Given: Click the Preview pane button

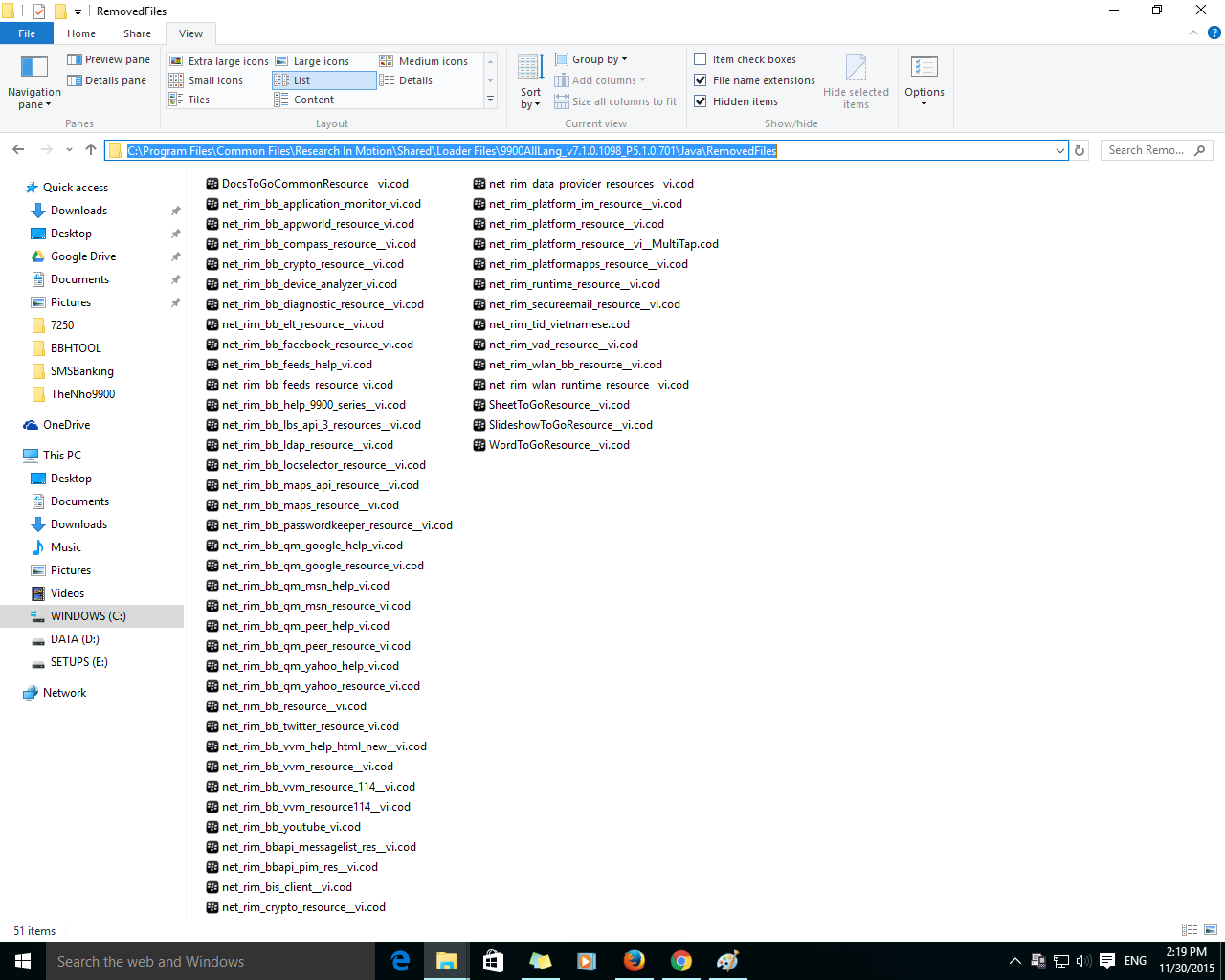Looking at the screenshot, I should pyautogui.click(x=108, y=59).
